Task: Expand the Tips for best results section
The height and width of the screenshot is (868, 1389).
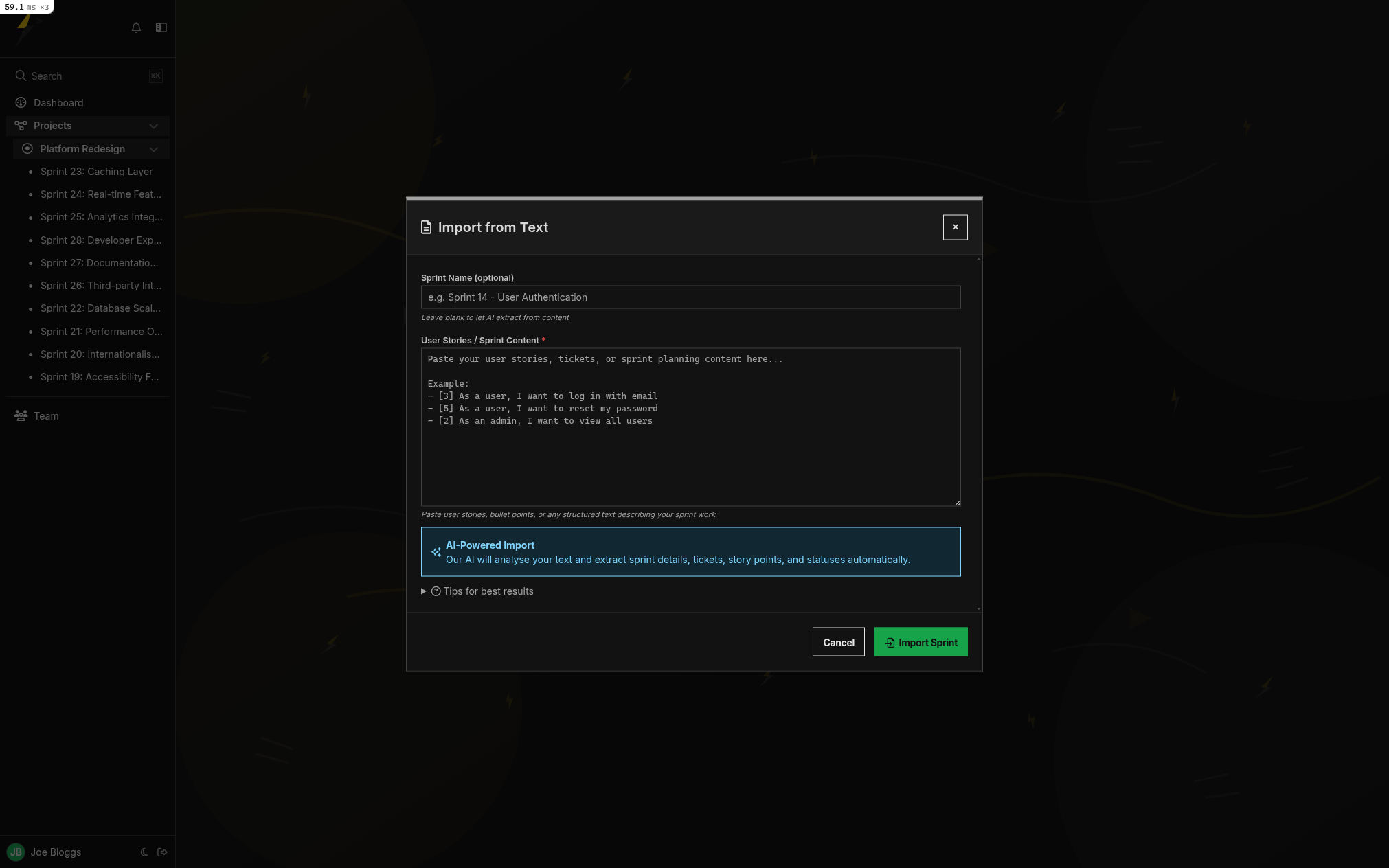Action: 488,591
